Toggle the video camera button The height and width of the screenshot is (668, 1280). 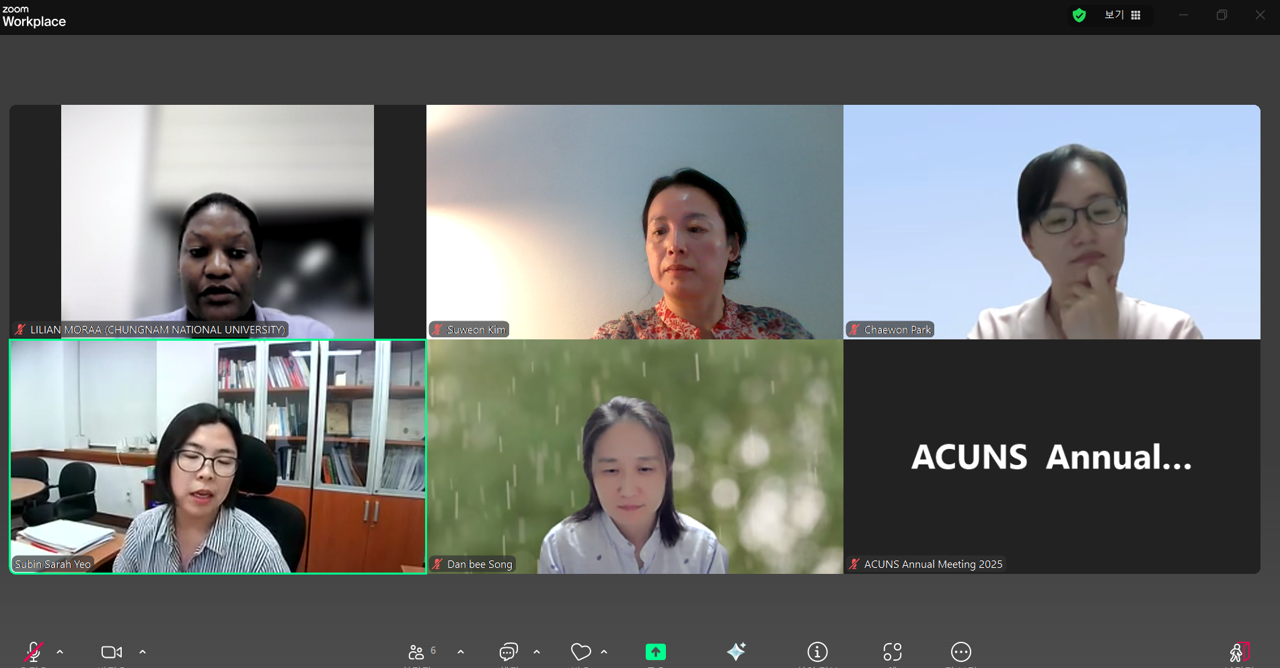[x=111, y=652]
